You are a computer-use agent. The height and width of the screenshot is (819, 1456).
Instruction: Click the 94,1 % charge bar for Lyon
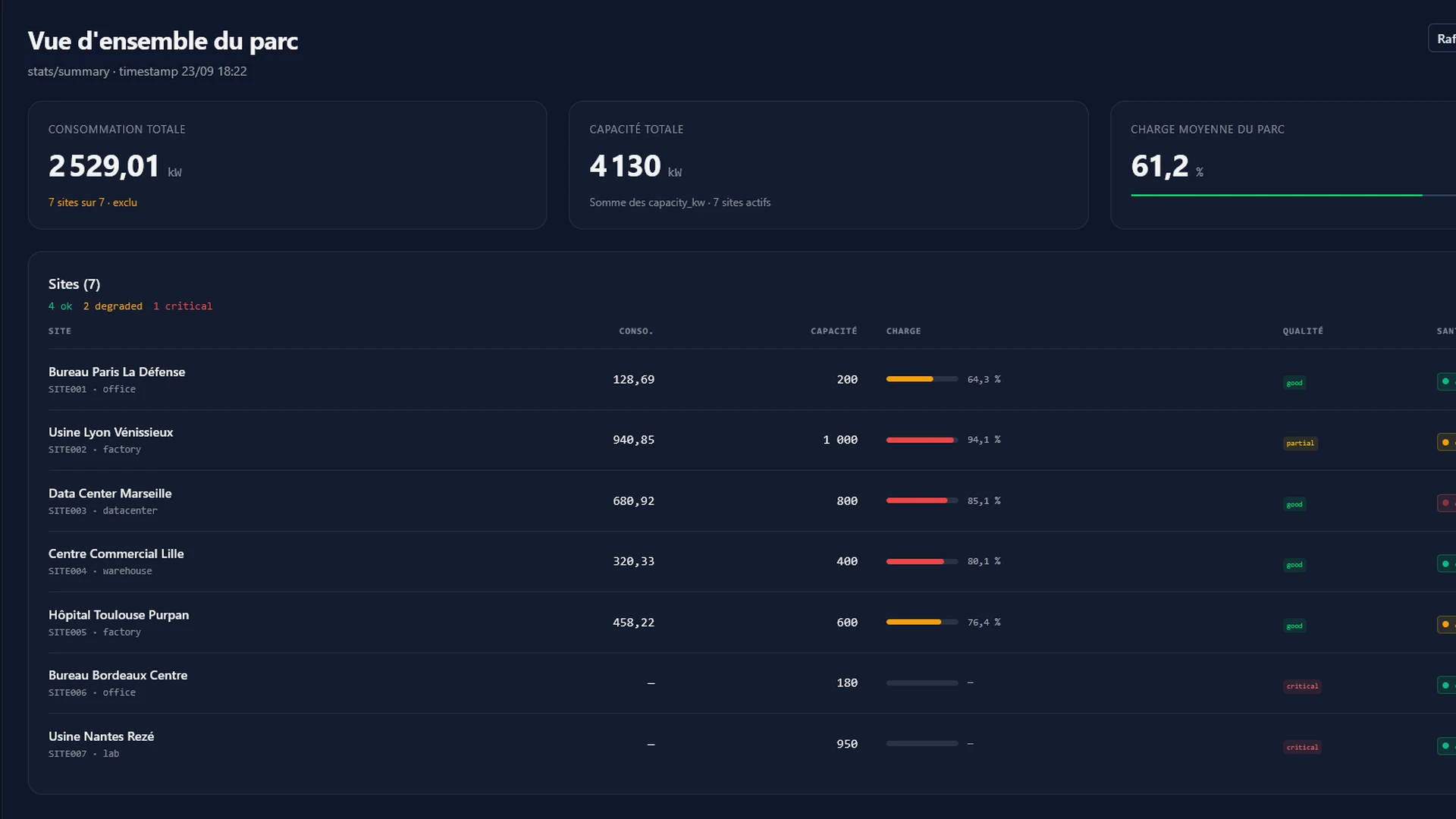click(922, 440)
